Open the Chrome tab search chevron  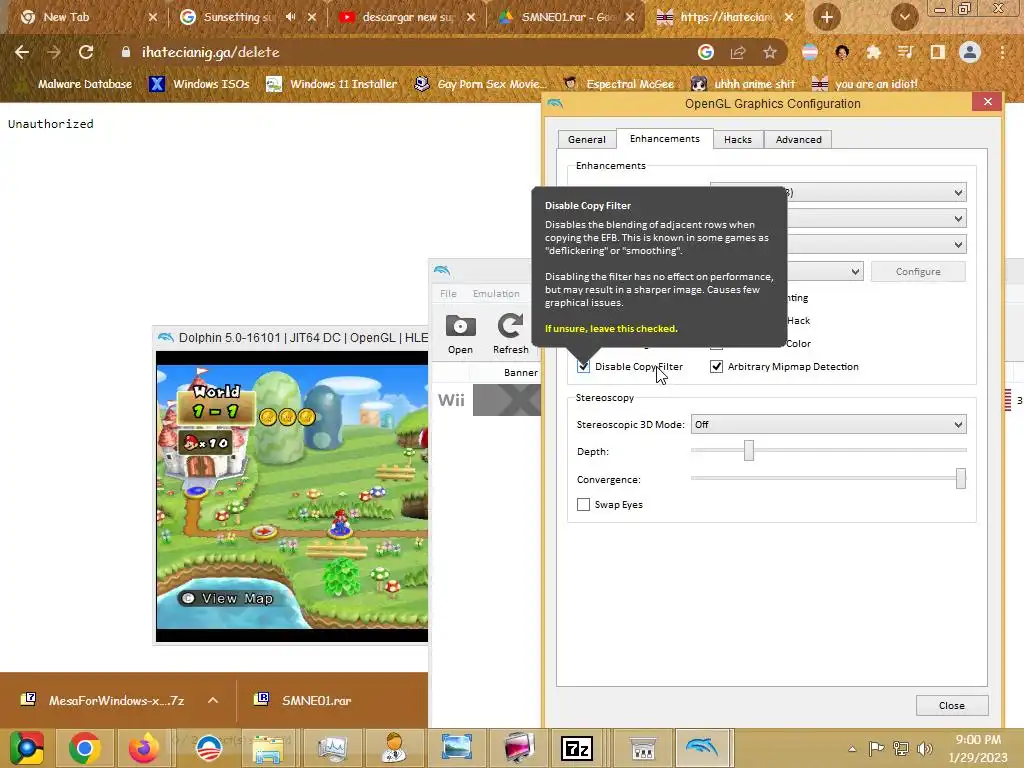click(904, 17)
